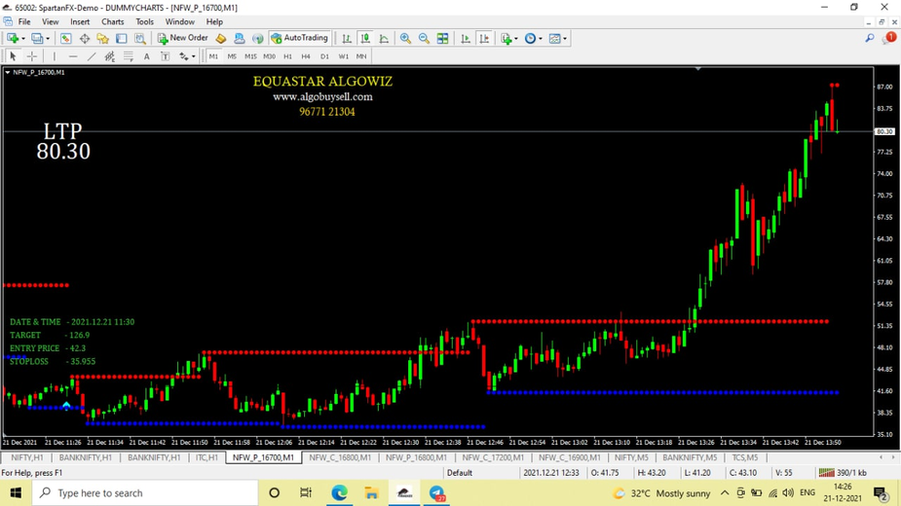Zoom out on the chart
Viewport: 901px width, 506px height.
(x=424, y=38)
